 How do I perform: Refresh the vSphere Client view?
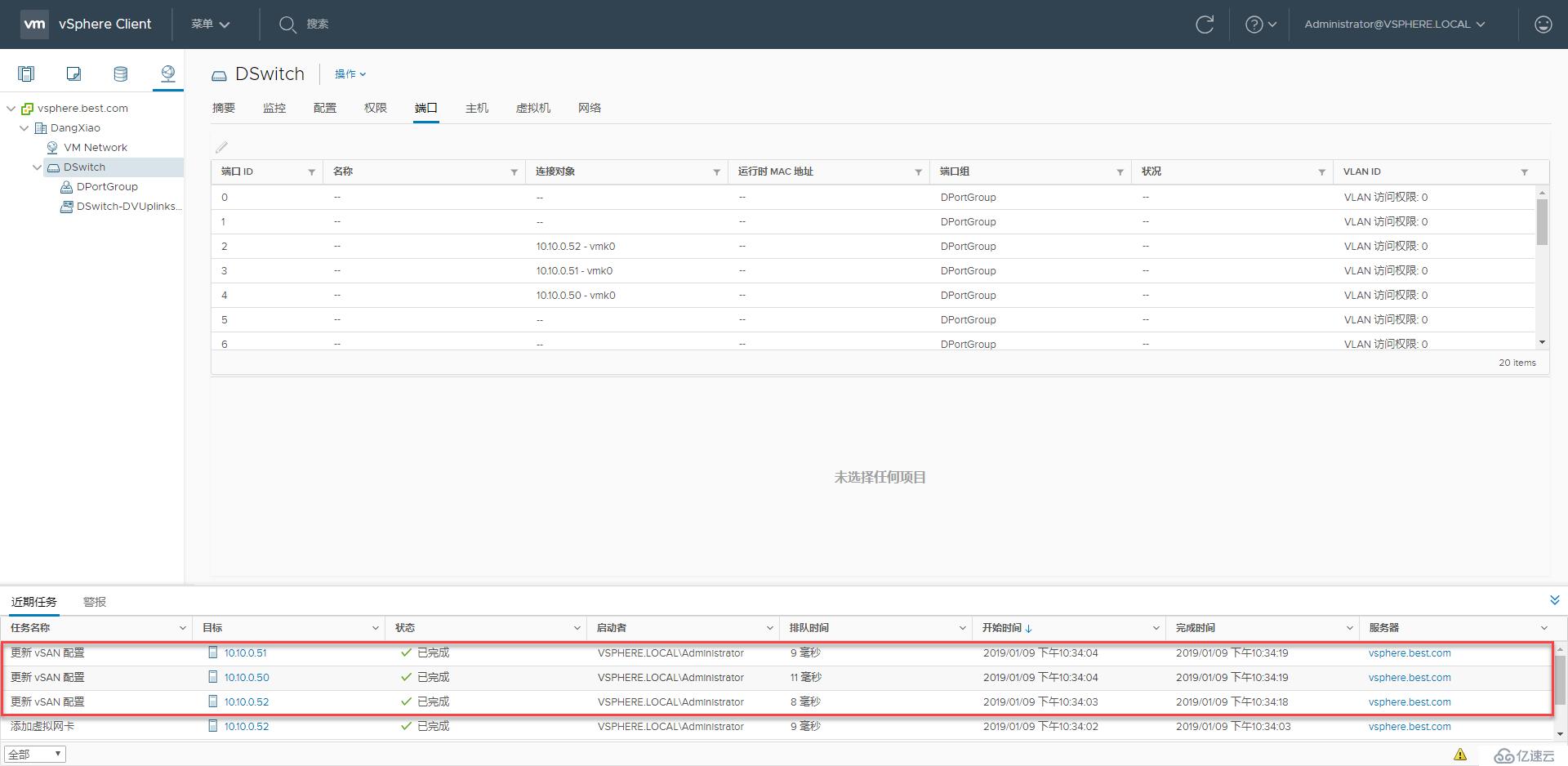pos(1205,24)
